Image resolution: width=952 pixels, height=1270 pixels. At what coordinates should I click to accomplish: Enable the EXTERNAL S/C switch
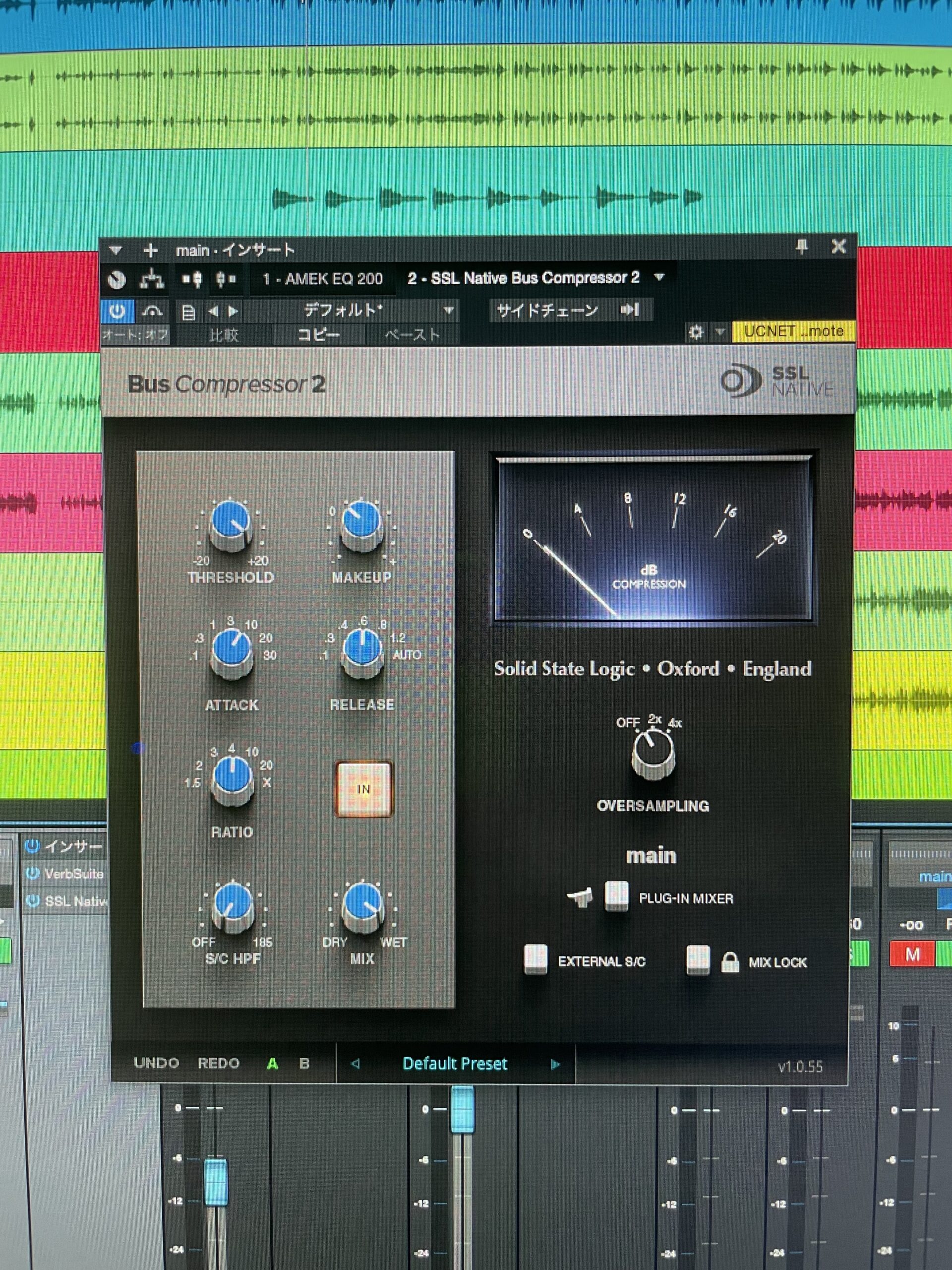(x=535, y=960)
